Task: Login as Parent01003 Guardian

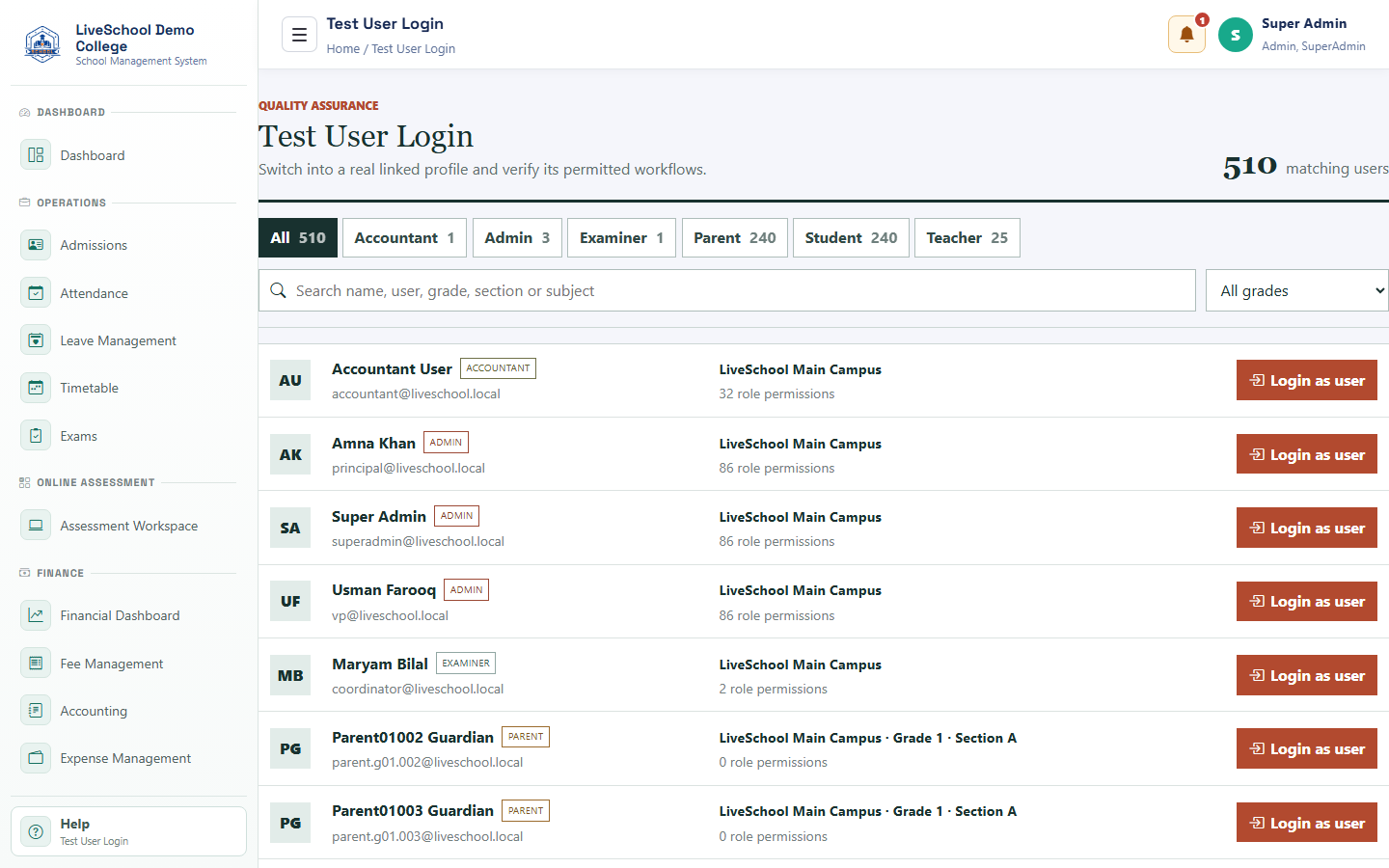Action: click(x=1307, y=823)
